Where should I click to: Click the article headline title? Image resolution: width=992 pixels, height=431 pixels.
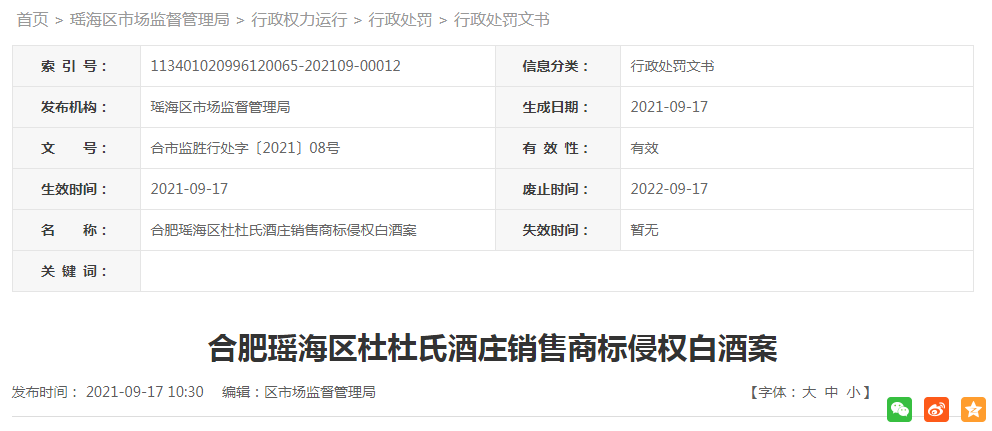[493, 349]
